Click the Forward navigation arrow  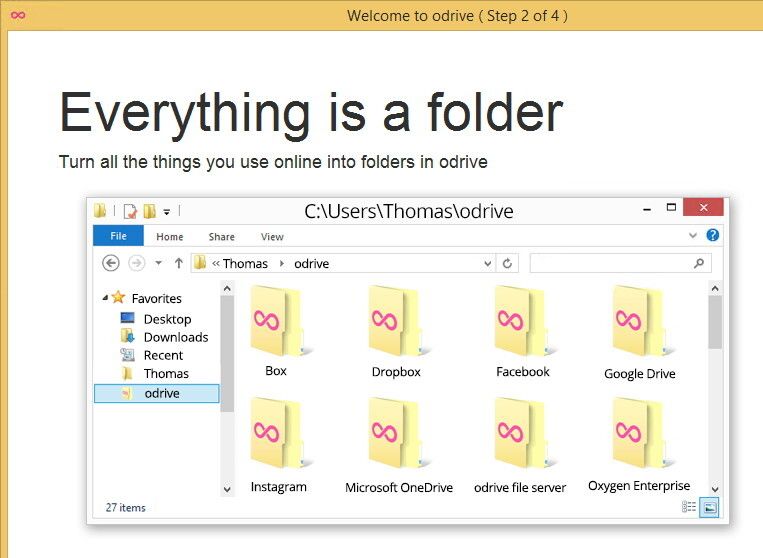click(x=137, y=263)
